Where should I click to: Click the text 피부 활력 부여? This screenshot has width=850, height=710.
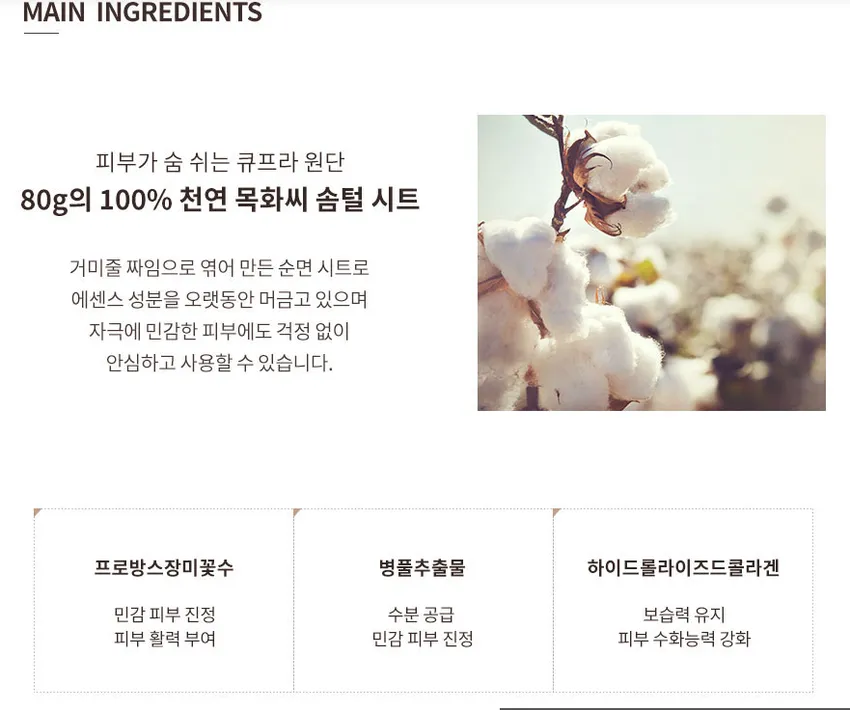tap(164, 638)
